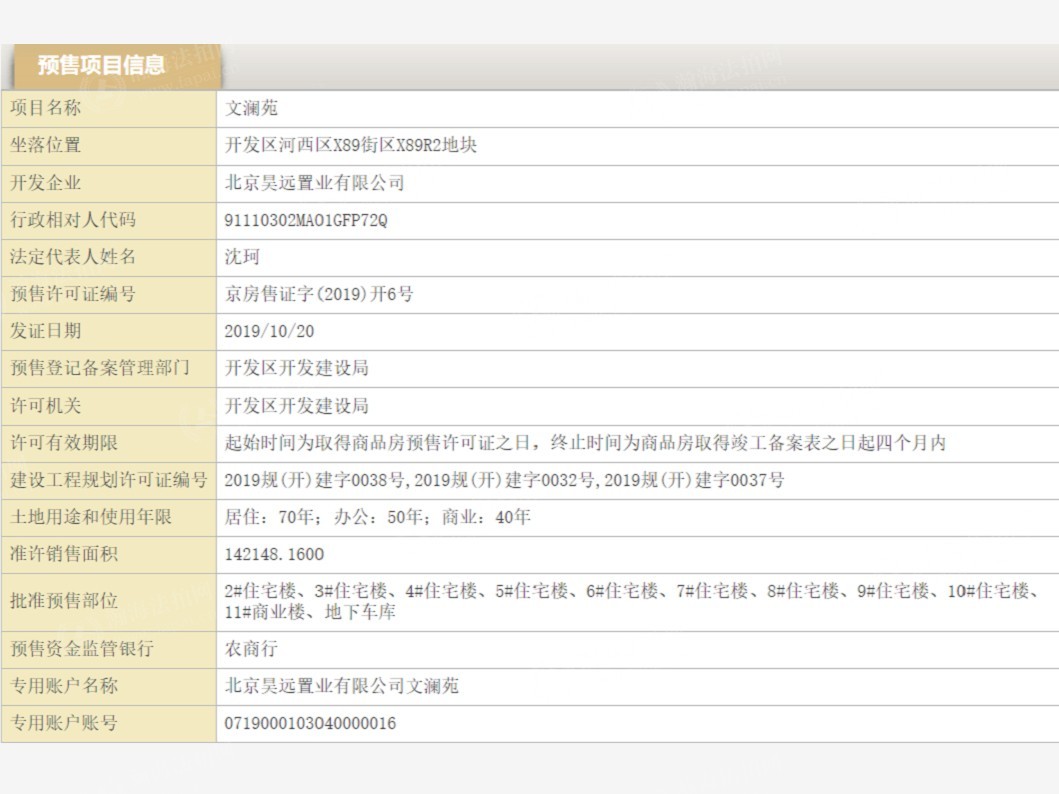Image resolution: width=1059 pixels, height=794 pixels.
Task: Click permit number 京房售证字(2019)开6号
Action: click(x=319, y=294)
